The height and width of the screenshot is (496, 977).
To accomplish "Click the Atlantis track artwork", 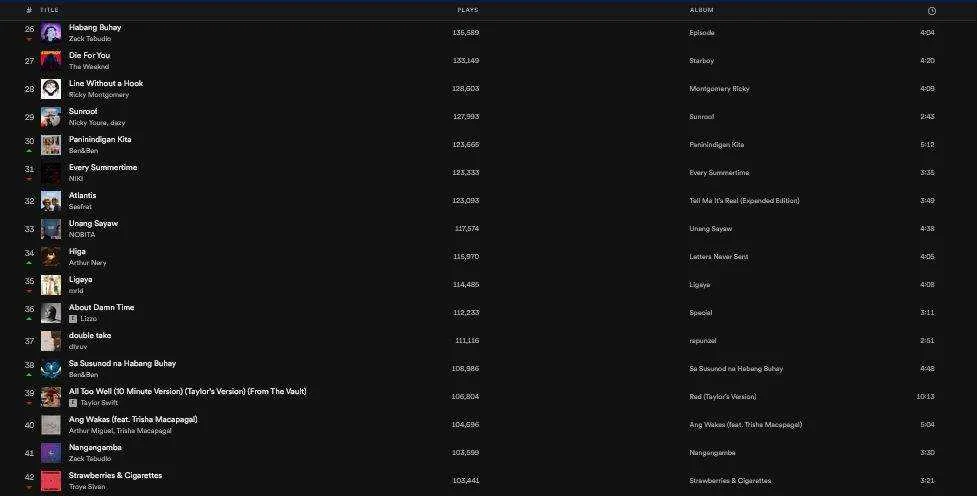I will click(51, 201).
